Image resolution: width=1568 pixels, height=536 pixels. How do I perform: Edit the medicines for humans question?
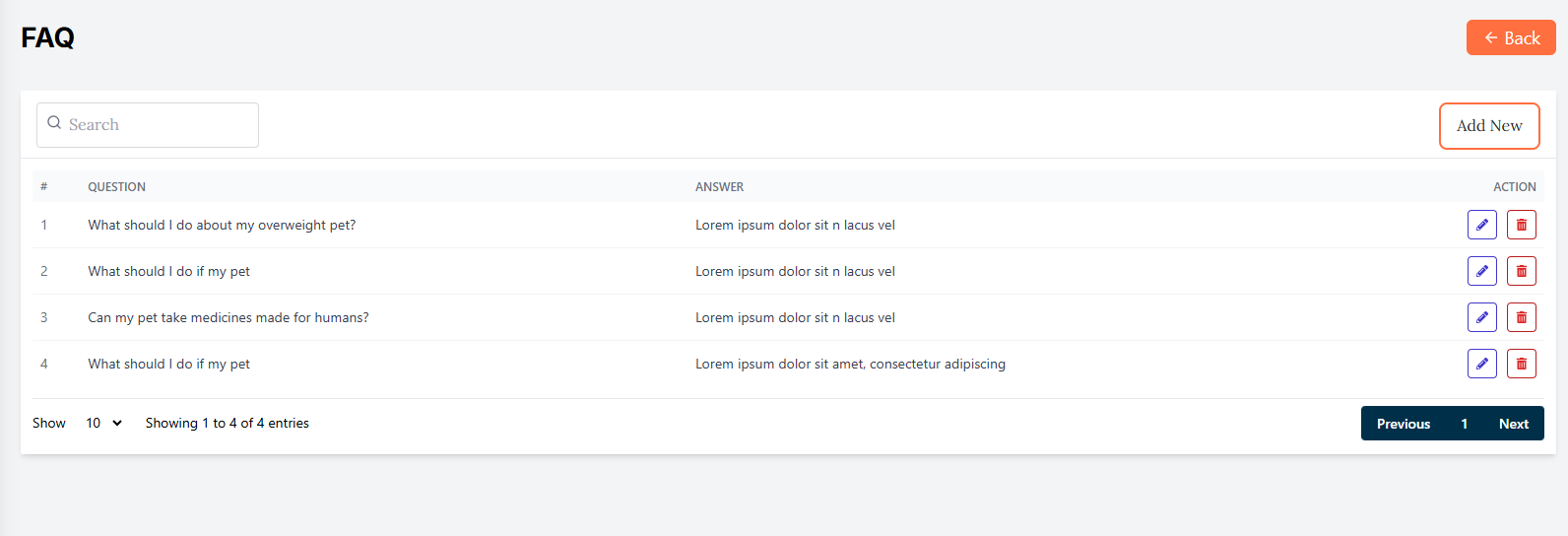pos(1481,317)
